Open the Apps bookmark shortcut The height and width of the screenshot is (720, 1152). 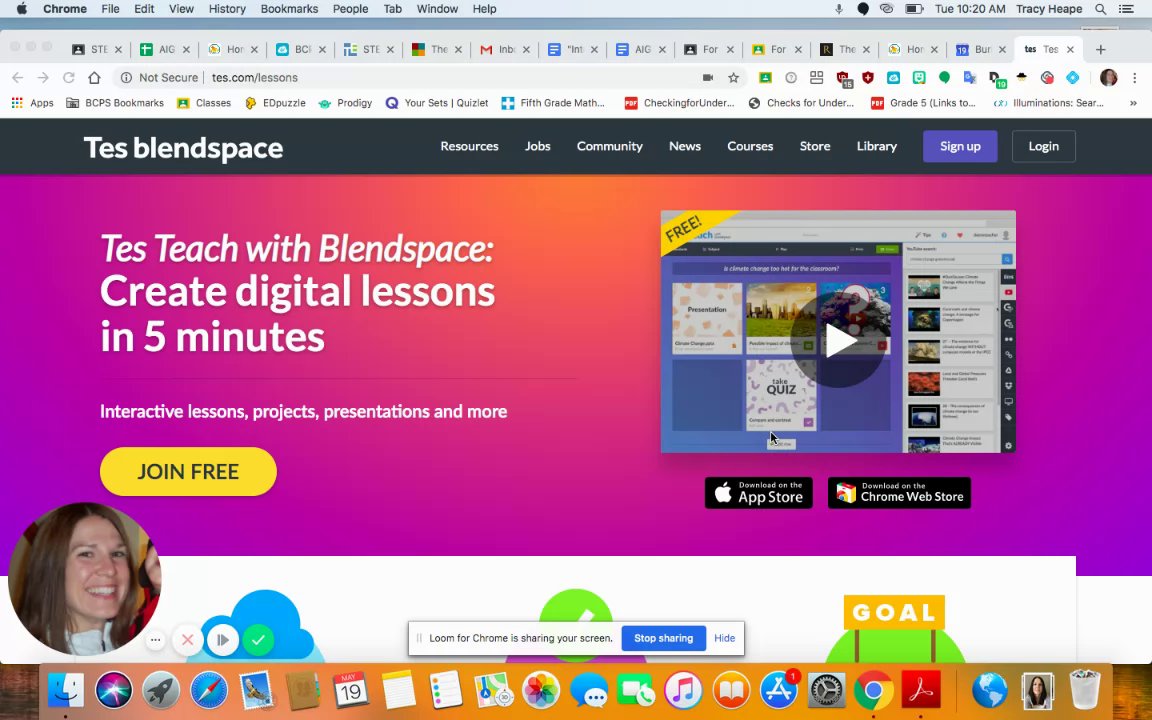33,103
